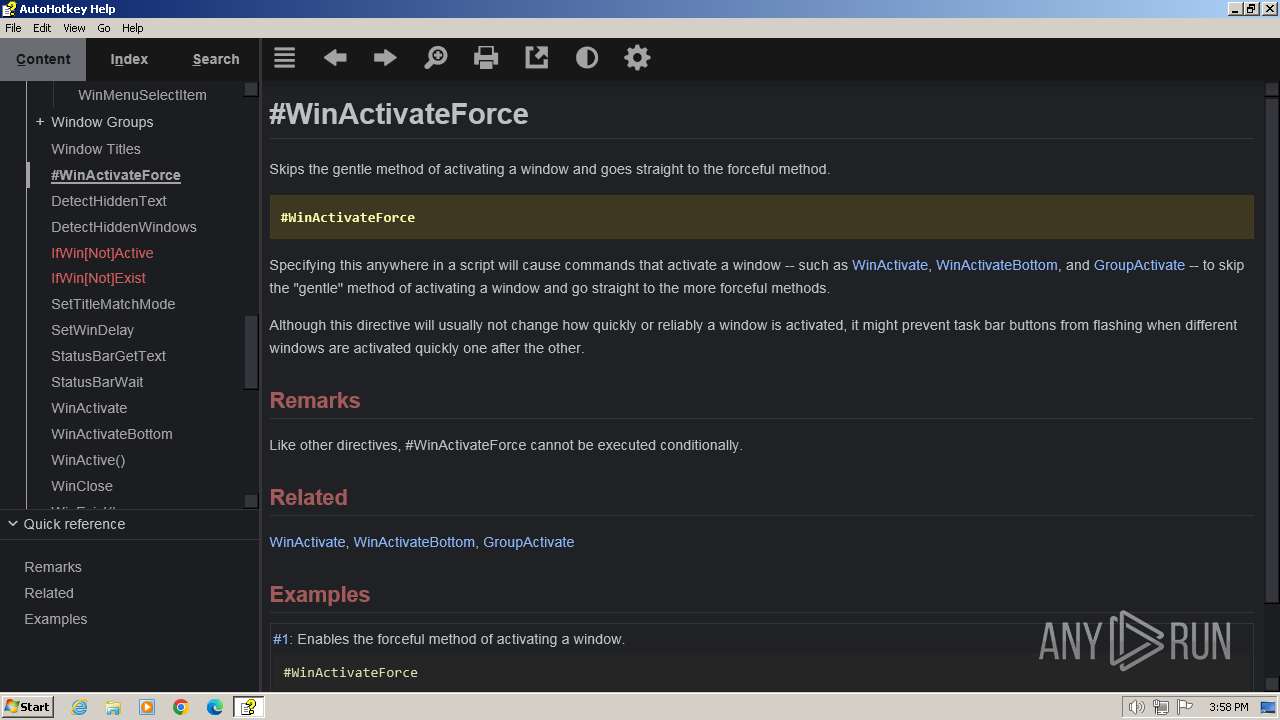Click the network tray icon

(1161, 707)
